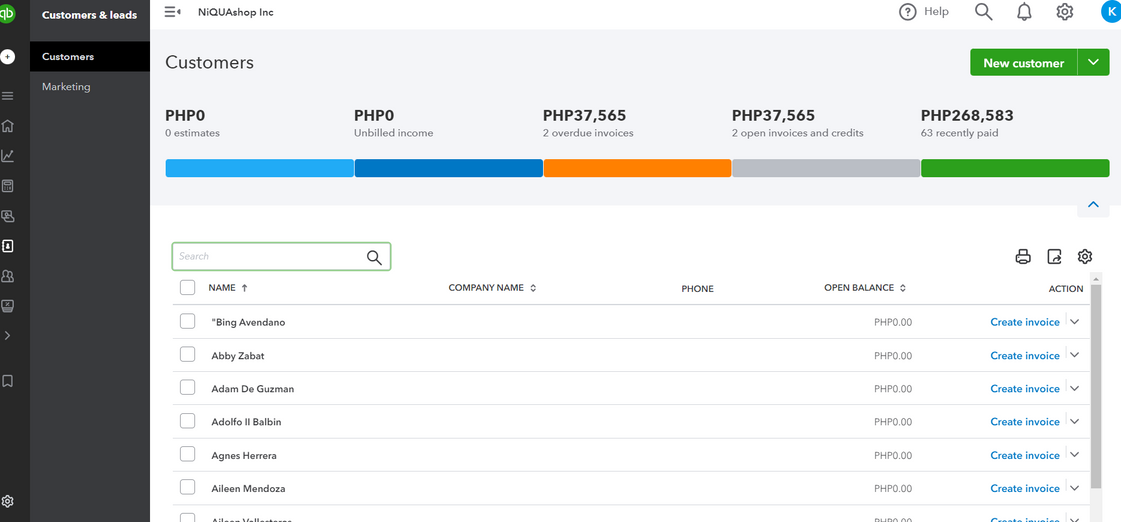Print the customer list
The height and width of the screenshot is (522, 1121).
coord(1023,257)
